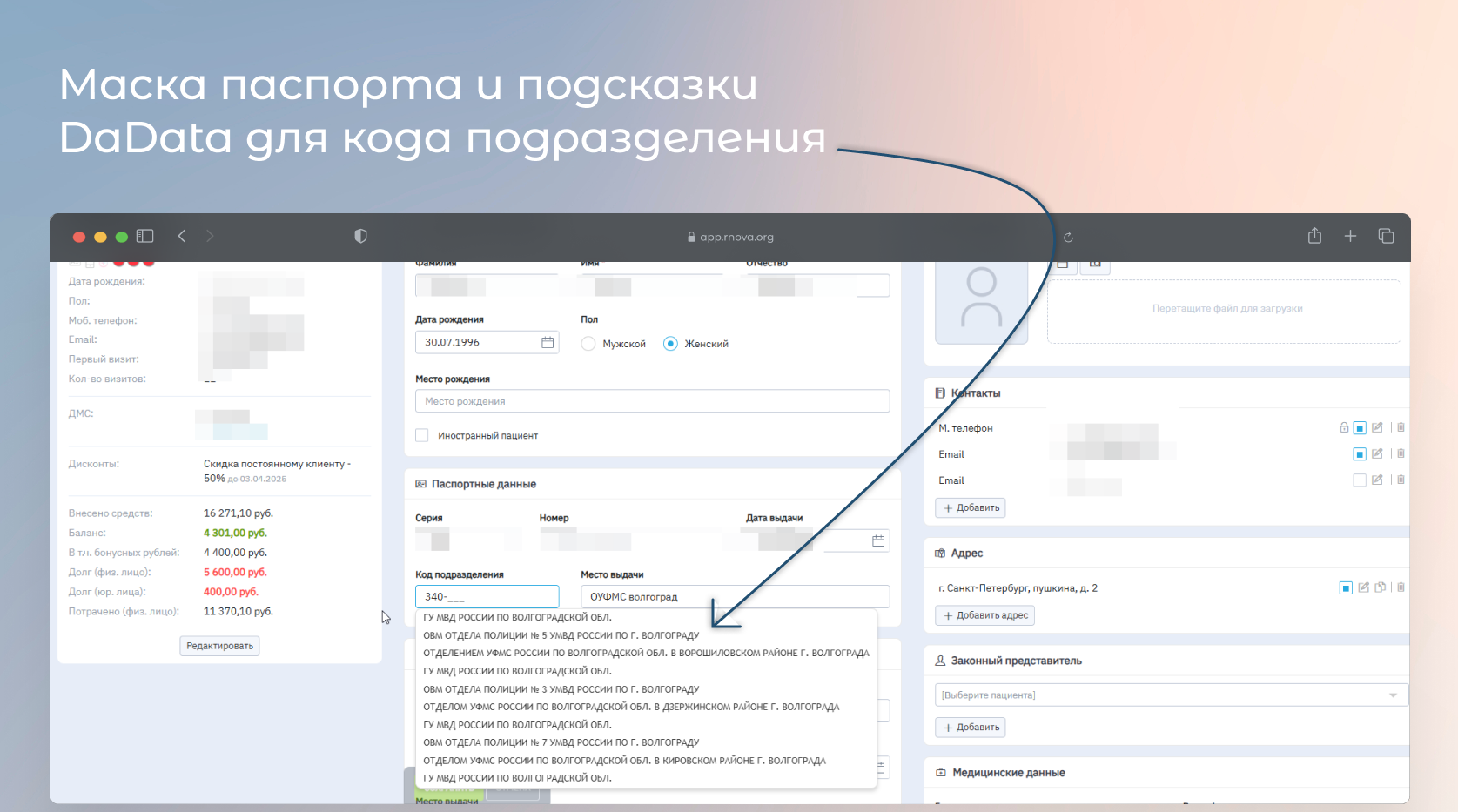Select ОВМ отдела полиции № 5 suggestion
1458x812 pixels.
point(561,635)
